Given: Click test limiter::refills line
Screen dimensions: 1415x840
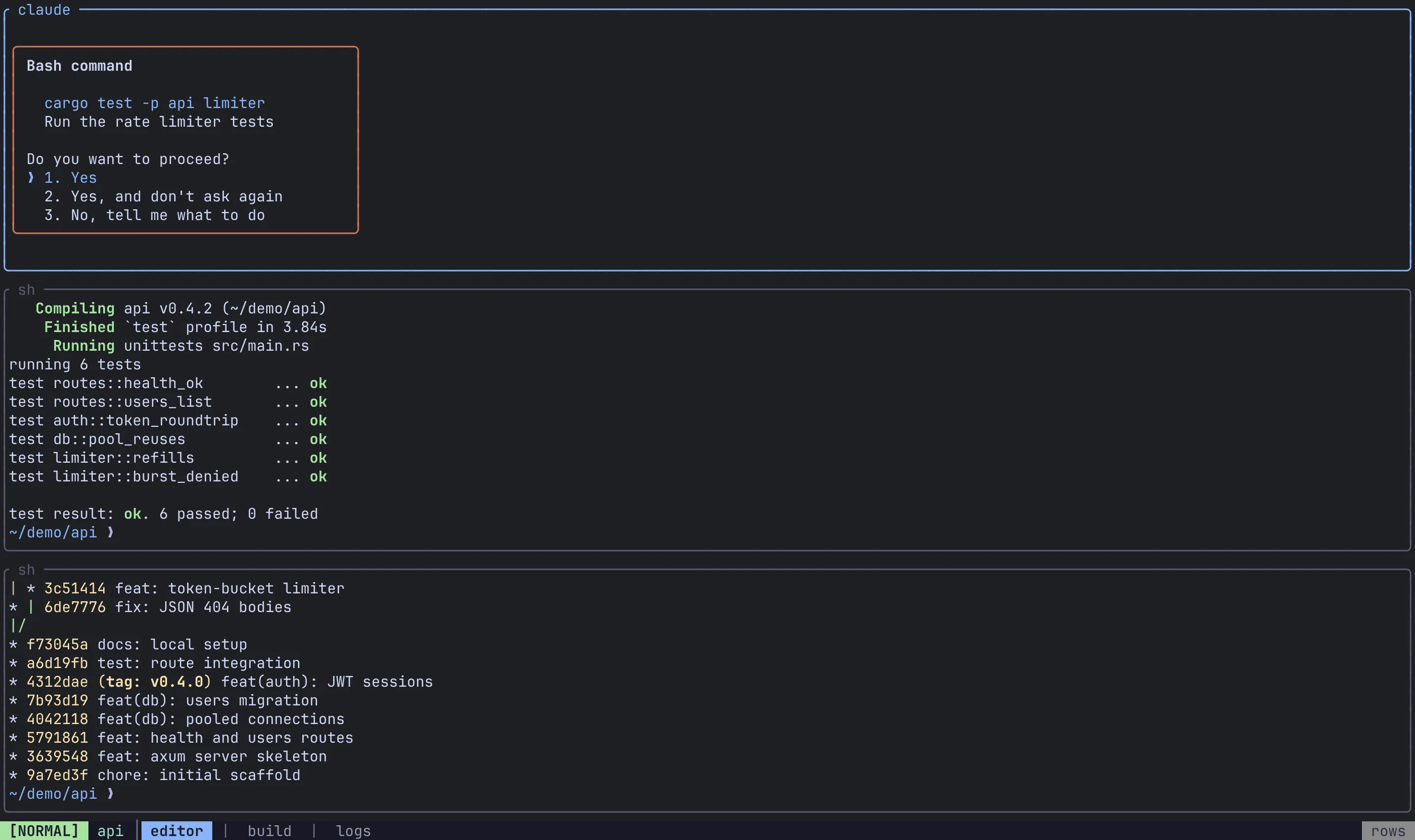Looking at the screenshot, I should click(168, 458).
